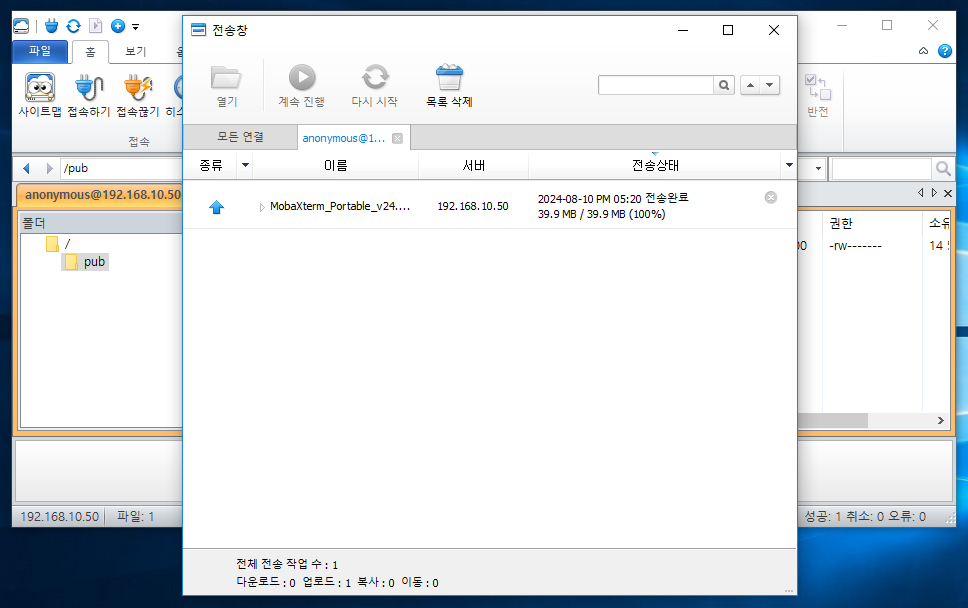Click the main window search field
This screenshot has width=968, height=608.
[882, 169]
